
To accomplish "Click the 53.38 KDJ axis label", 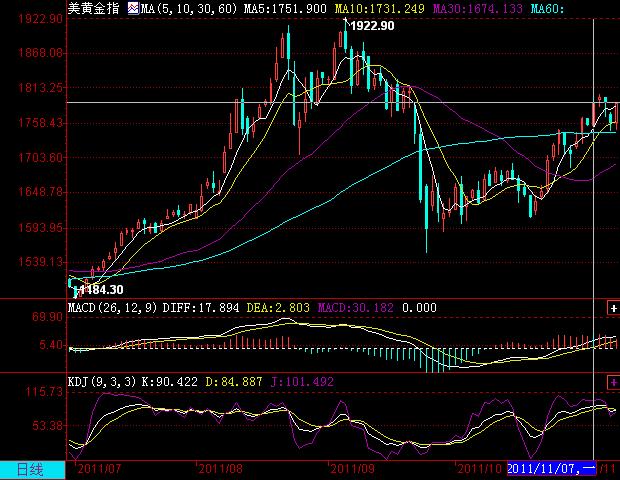I will pos(47,426).
